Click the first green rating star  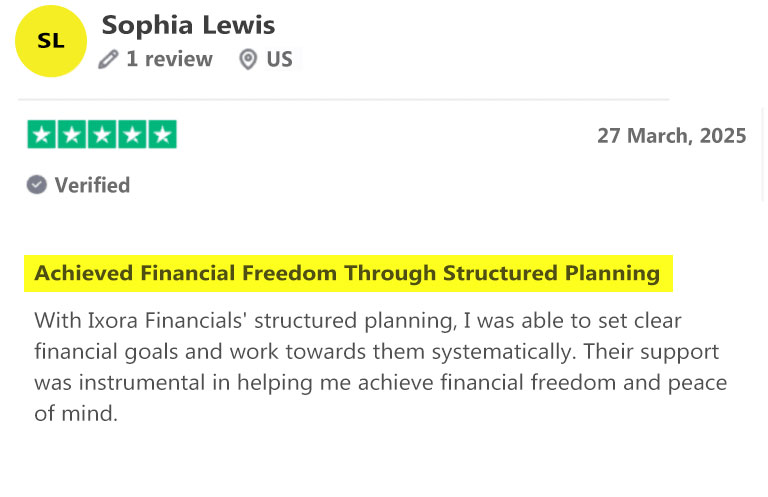42,134
